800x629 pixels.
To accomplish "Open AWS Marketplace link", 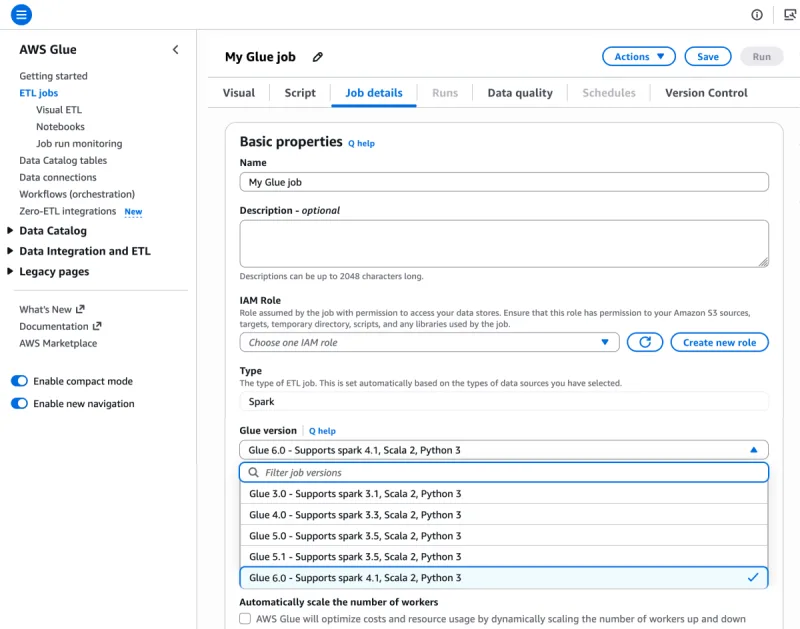I will [x=58, y=343].
